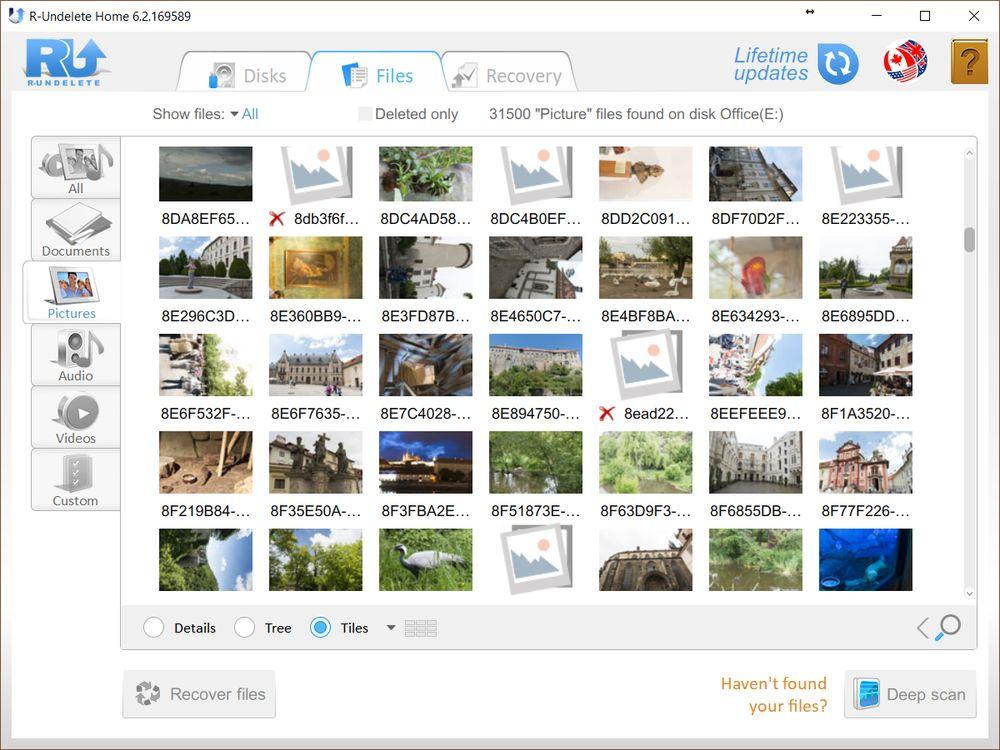The width and height of the screenshot is (1000, 750).
Task: Select thumbnail 8DC4AD58 plant picture
Action: click(x=425, y=173)
